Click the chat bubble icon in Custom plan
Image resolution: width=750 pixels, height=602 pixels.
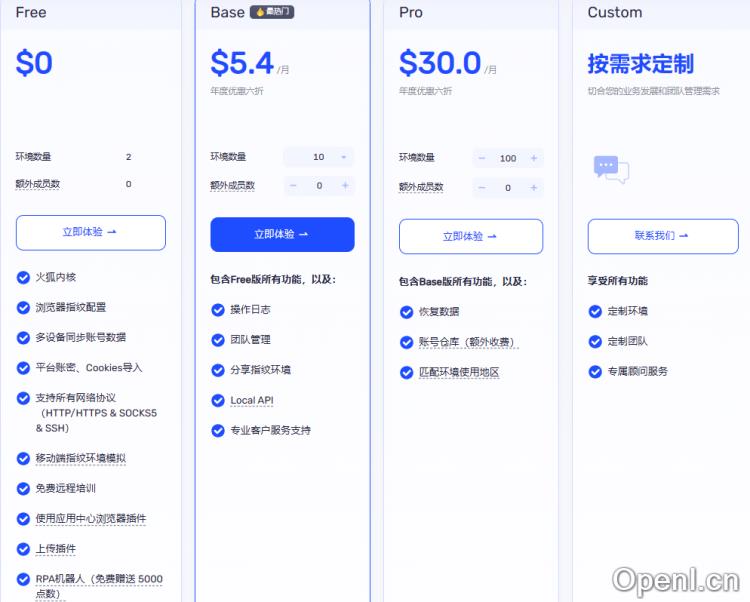pyautogui.click(x=610, y=169)
